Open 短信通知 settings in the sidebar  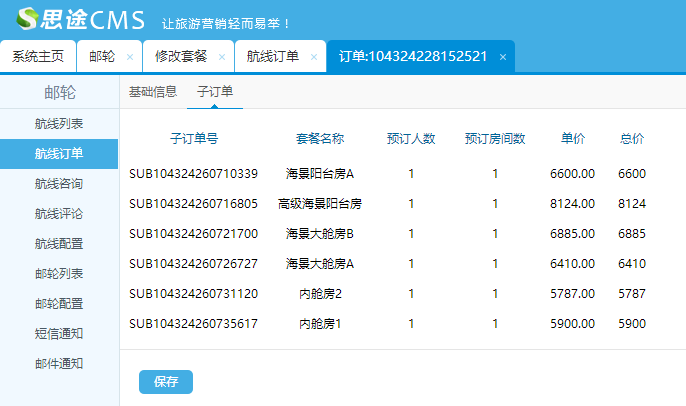59,334
